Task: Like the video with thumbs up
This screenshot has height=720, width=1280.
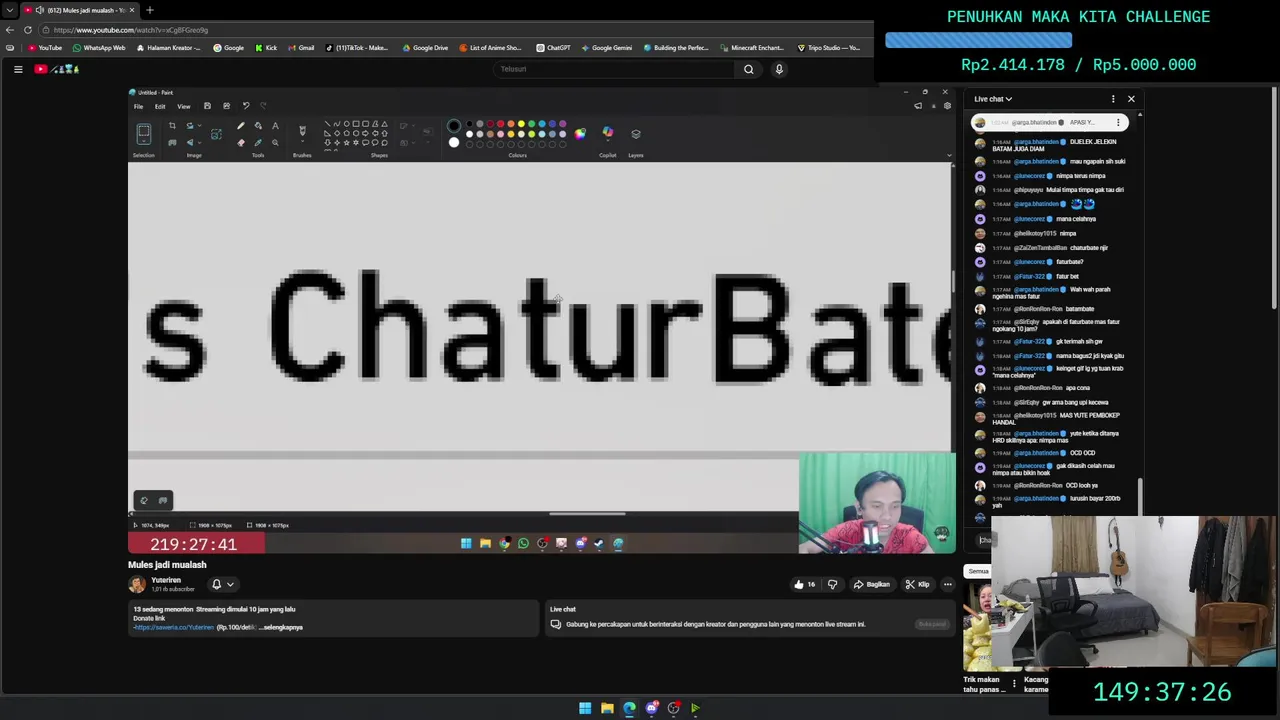Action: click(805, 584)
